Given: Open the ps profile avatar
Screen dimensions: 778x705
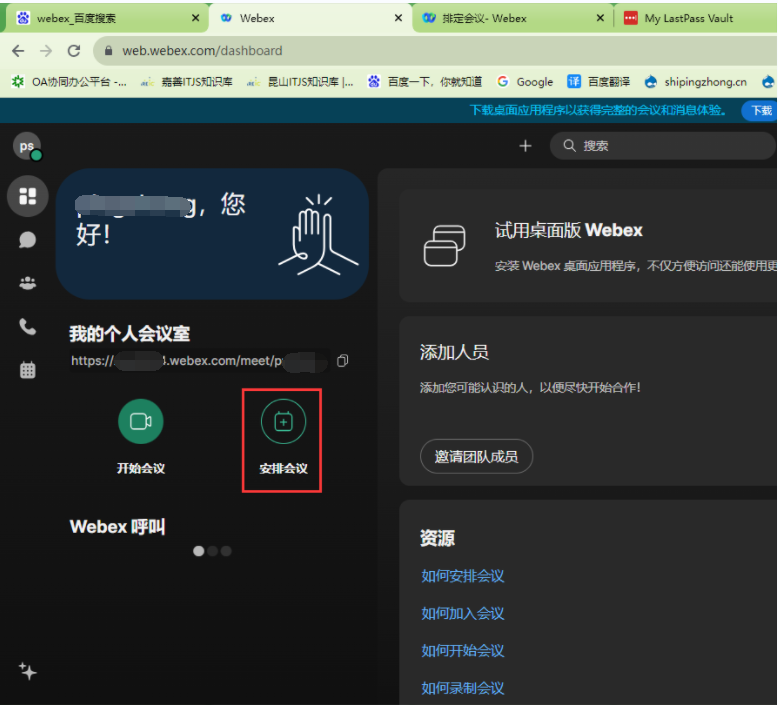Looking at the screenshot, I should tap(27, 146).
